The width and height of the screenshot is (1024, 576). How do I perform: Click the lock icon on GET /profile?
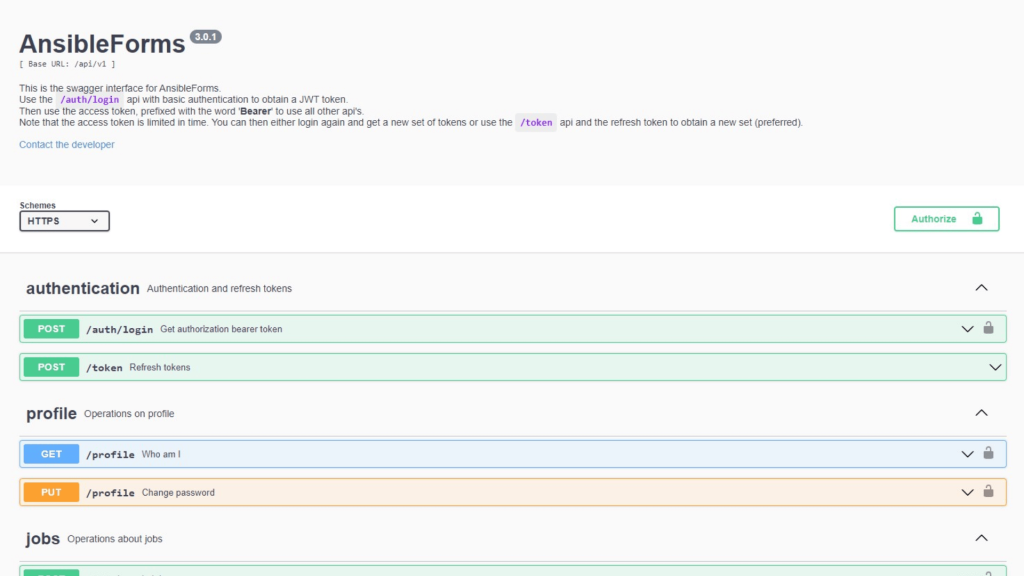(x=988, y=453)
